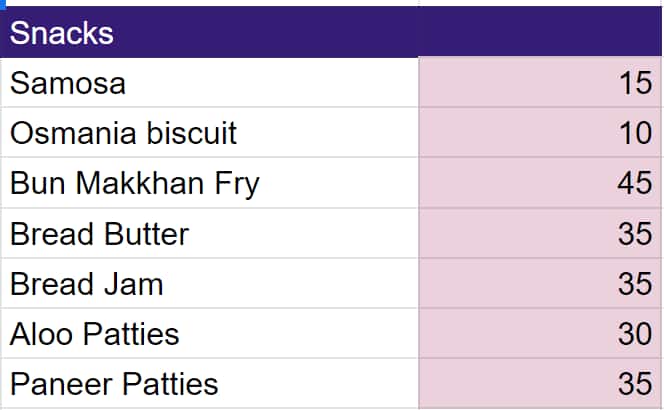
Task: Click the white strip above the empty purple header
Action: [540, 3]
